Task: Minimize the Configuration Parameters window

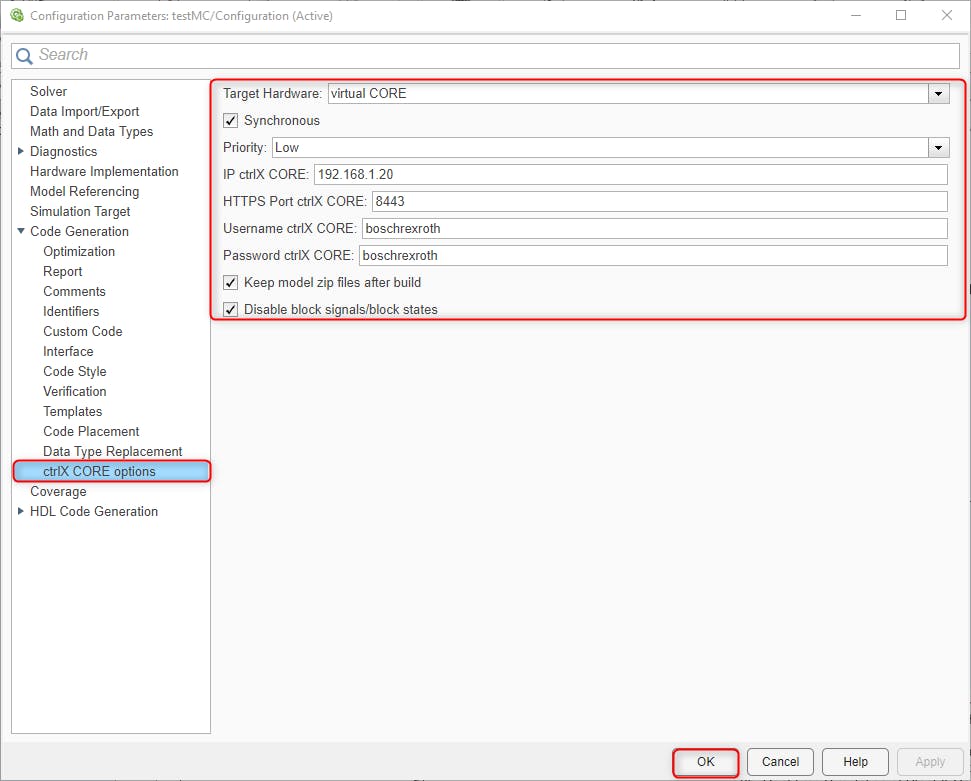Action: click(x=856, y=15)
